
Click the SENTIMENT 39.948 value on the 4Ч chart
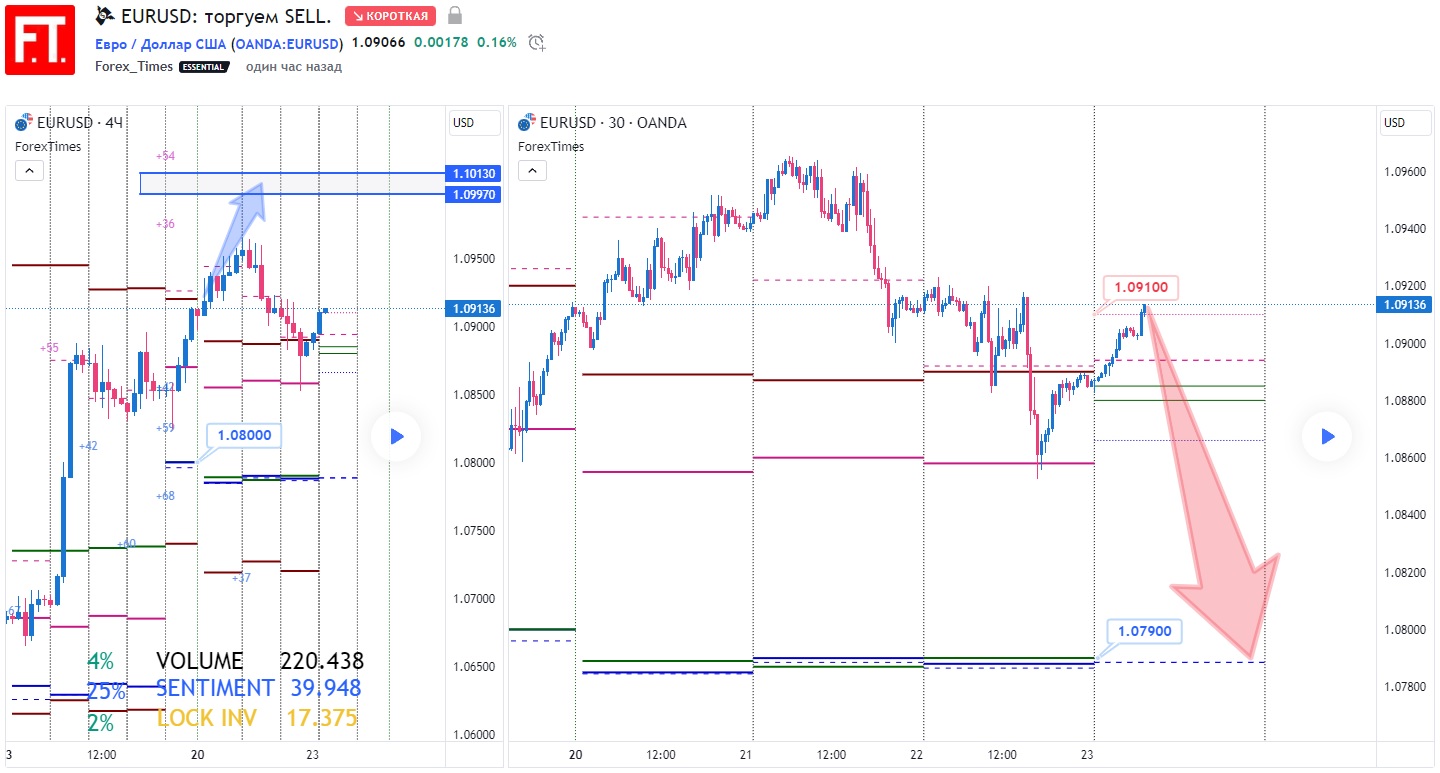coord(326,688)
